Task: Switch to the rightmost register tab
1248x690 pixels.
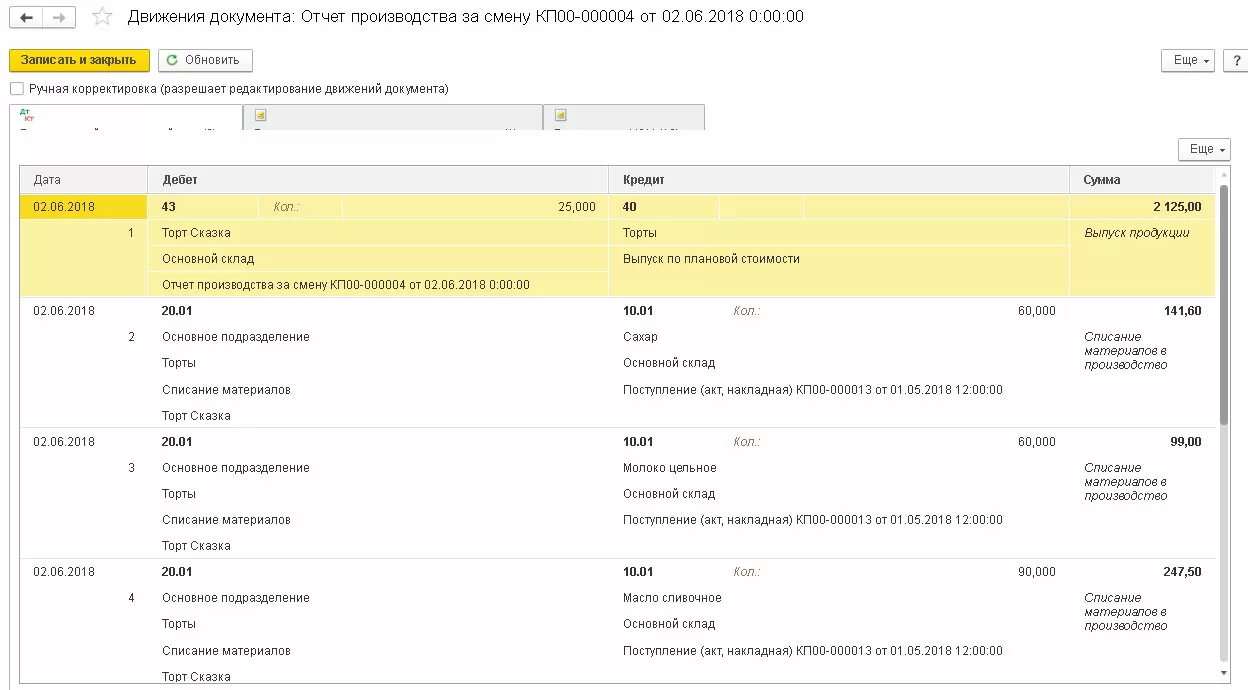Action: (x=623, y=117)
